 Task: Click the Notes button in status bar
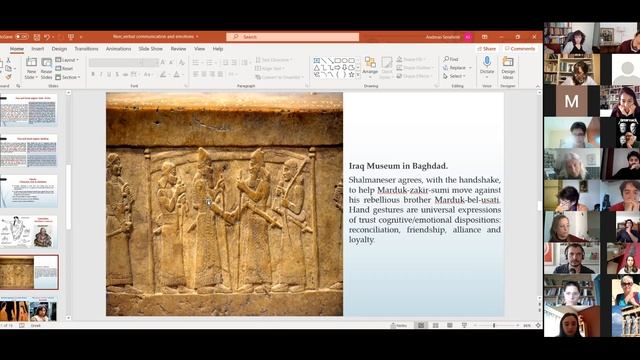[x=399, y=325]
